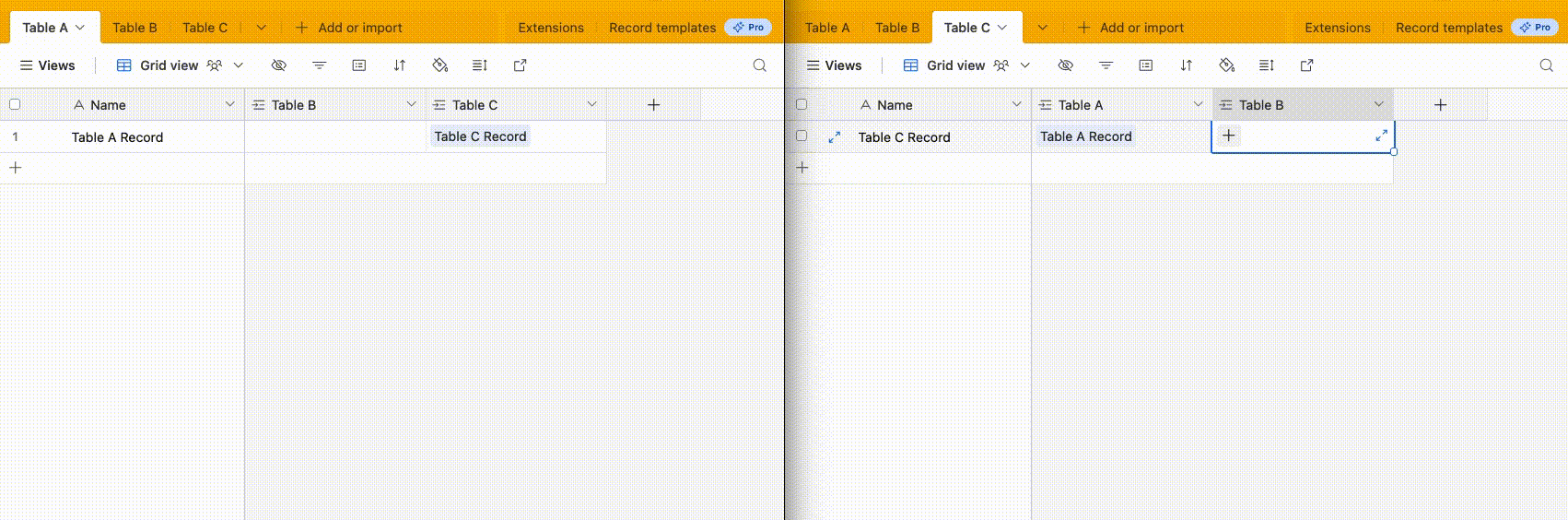Expand tables list chevron in left pane
Screen dimensions: 1568x520
pyautogui.click(x=261, y=28)
